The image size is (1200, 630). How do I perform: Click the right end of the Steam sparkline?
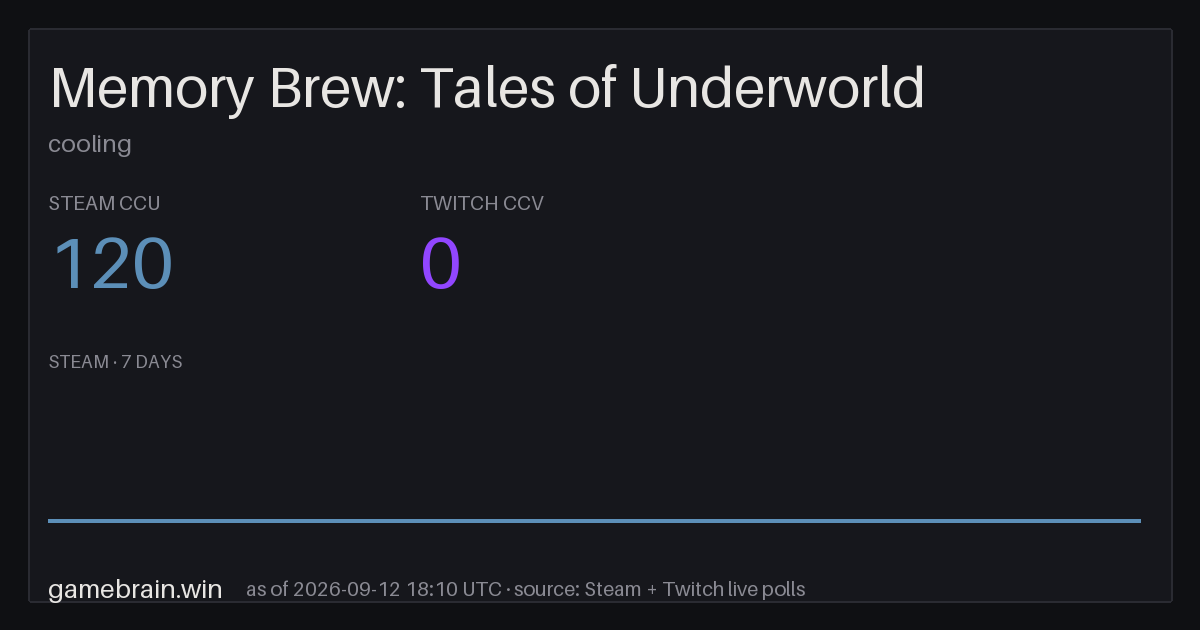tap(1139, 520)
